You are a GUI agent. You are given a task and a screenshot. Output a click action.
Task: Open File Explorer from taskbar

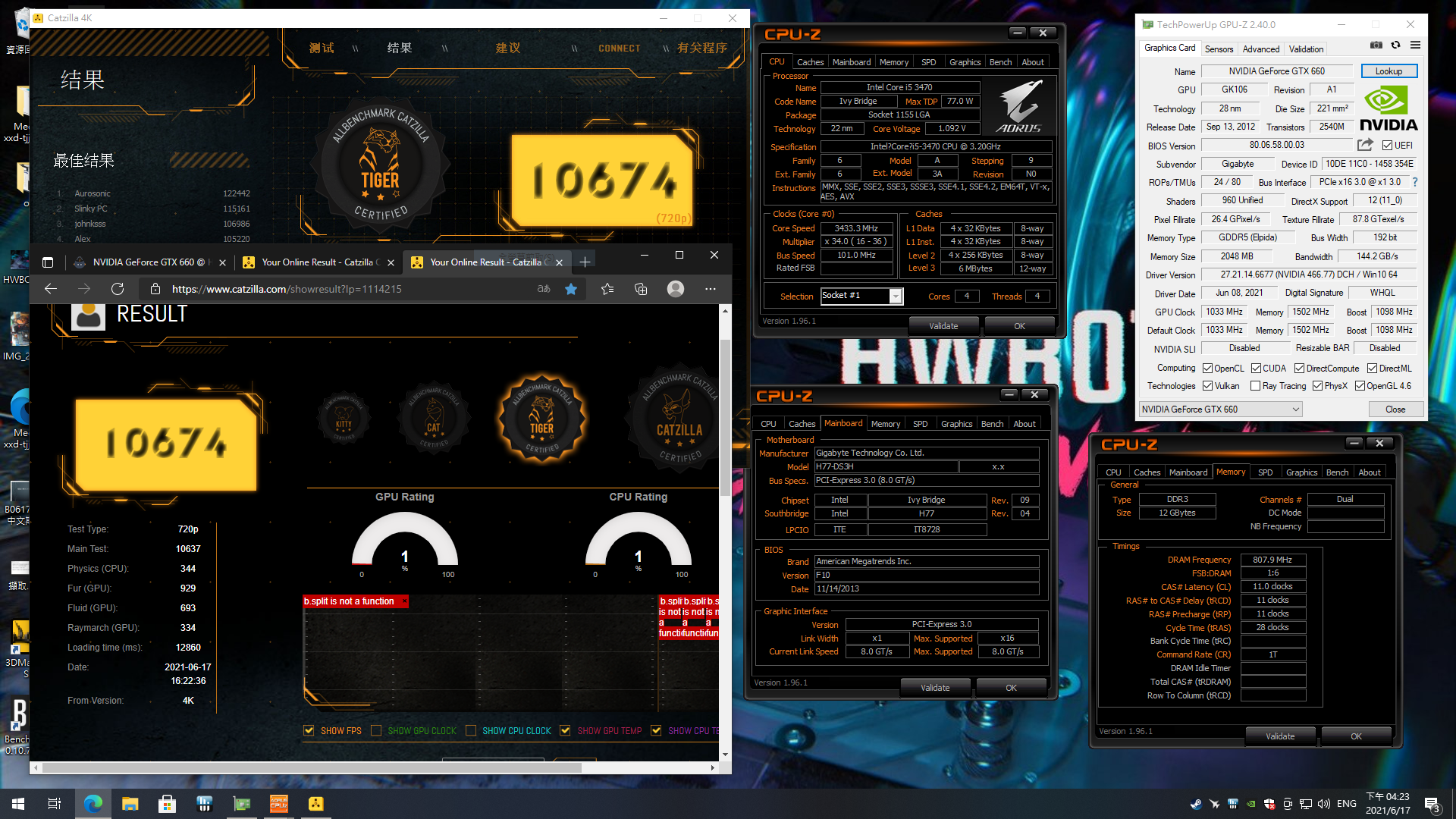[x=130, y=804]
